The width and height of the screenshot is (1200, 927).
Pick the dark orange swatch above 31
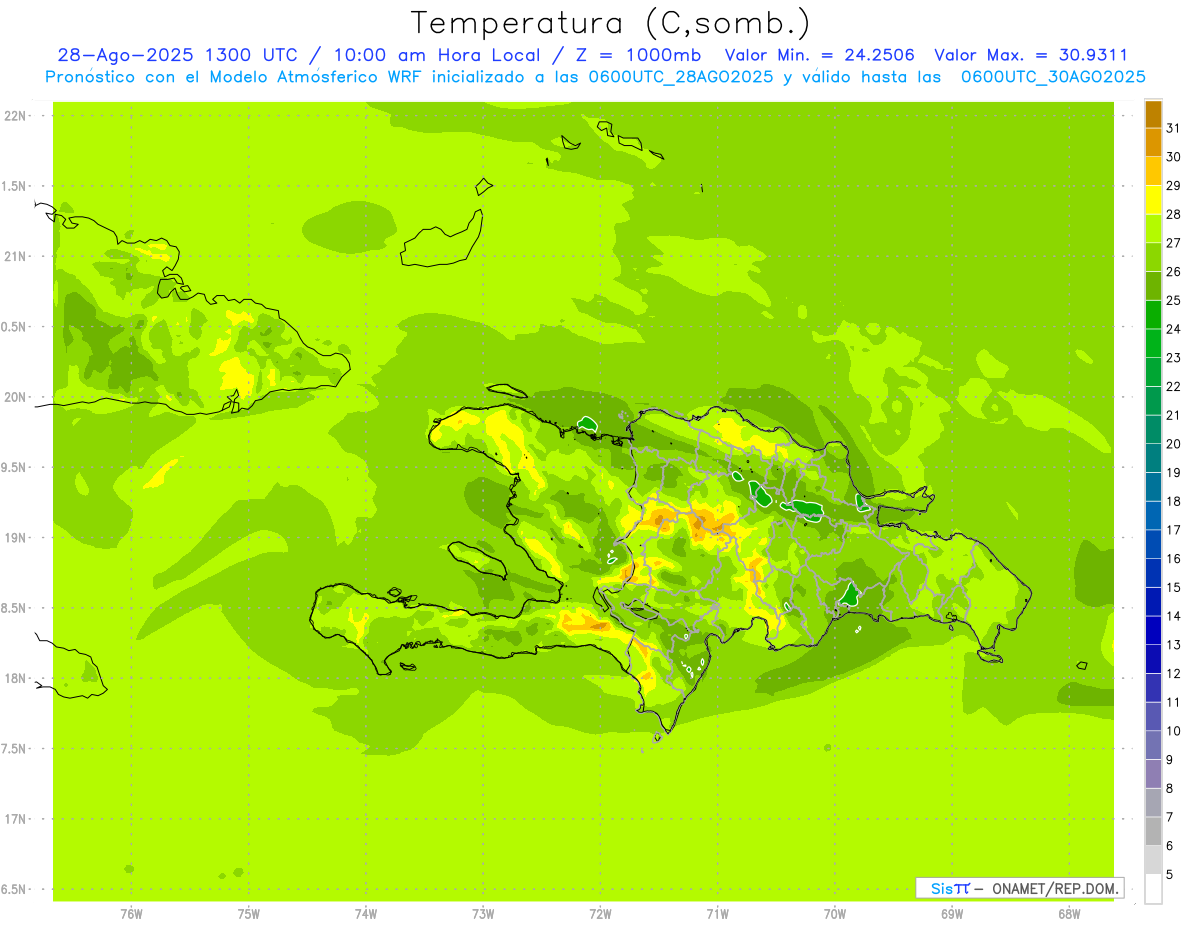click(1153, 114)
